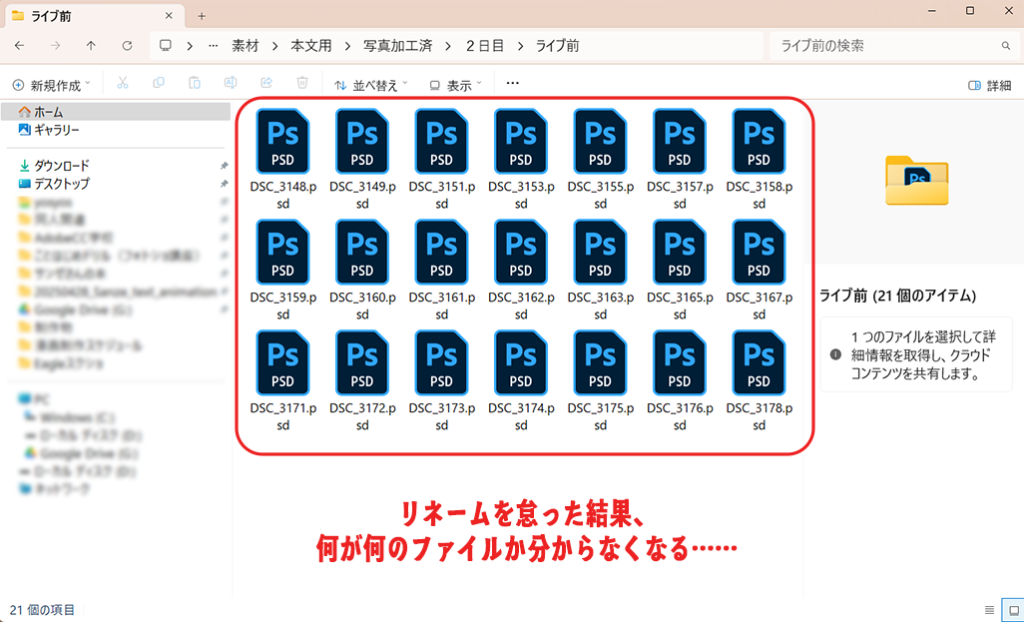Click the PC monitor icon in address bar
The height and width of the screenshot is (622, 1024).
point(166,46)
